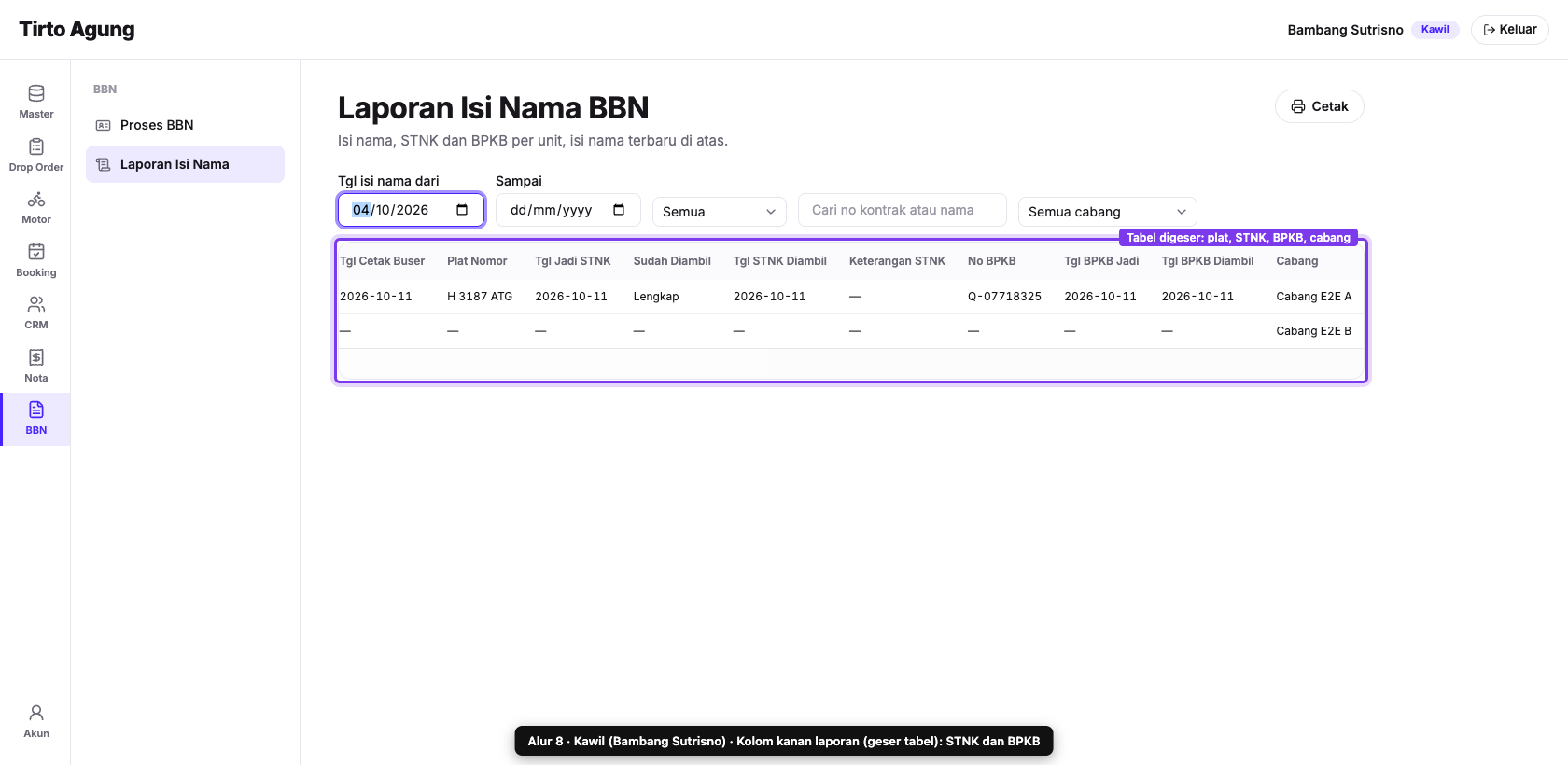The height and width of the screenshot is (765, 1568).
Task: Click Sudah Diambil column header
Action: (x=672, y=261)
